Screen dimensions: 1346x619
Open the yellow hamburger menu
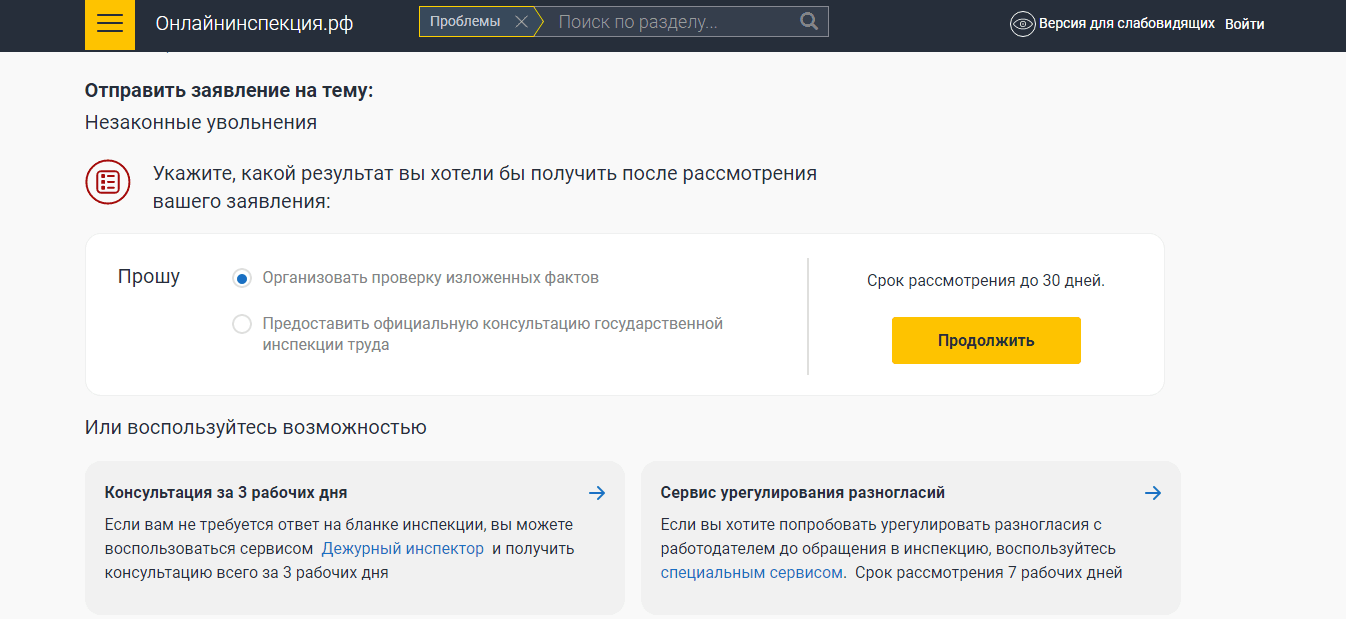click(x=109, y=24)
